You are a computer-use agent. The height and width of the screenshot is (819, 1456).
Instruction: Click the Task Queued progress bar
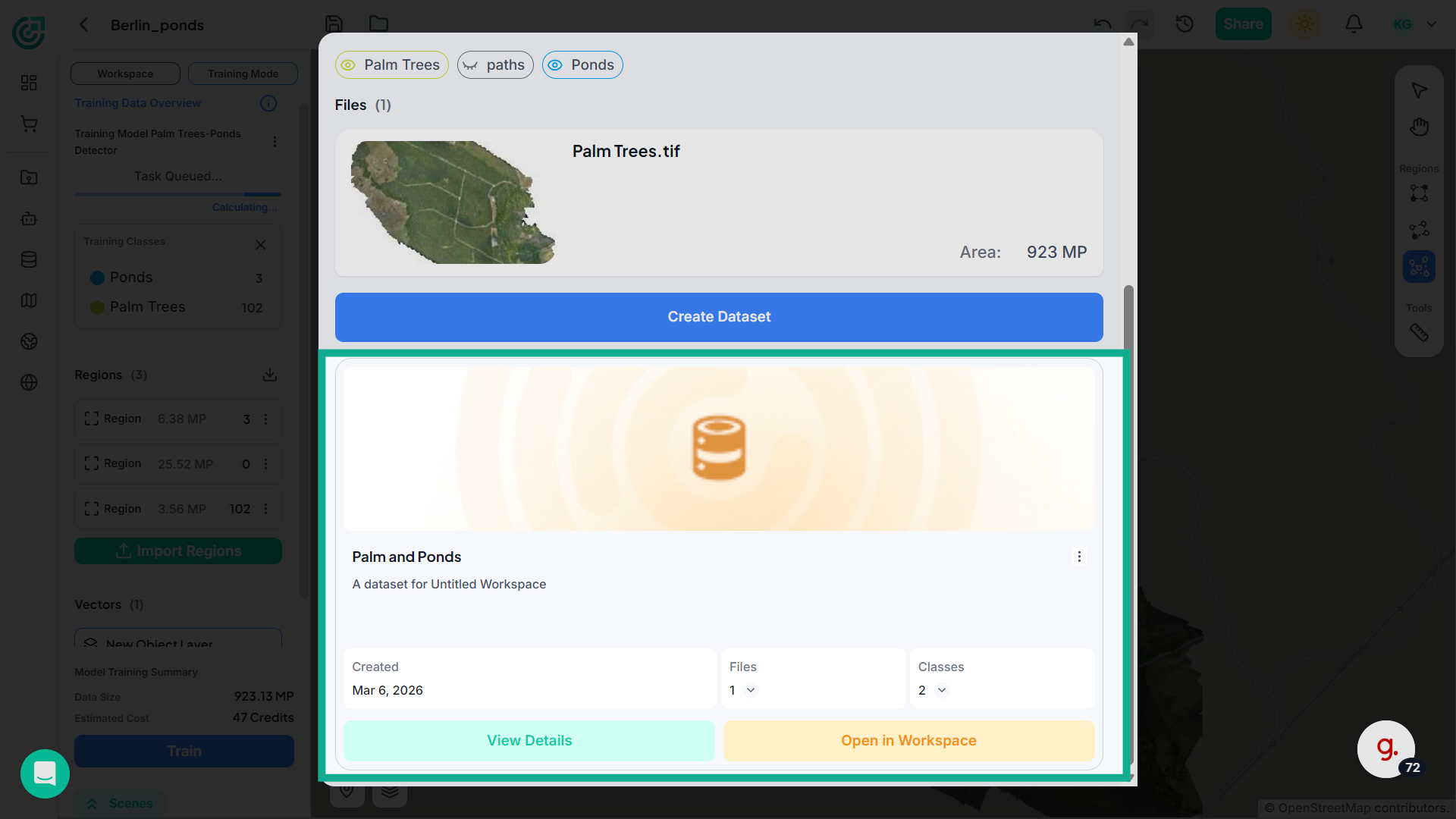(x=177, y=194)
